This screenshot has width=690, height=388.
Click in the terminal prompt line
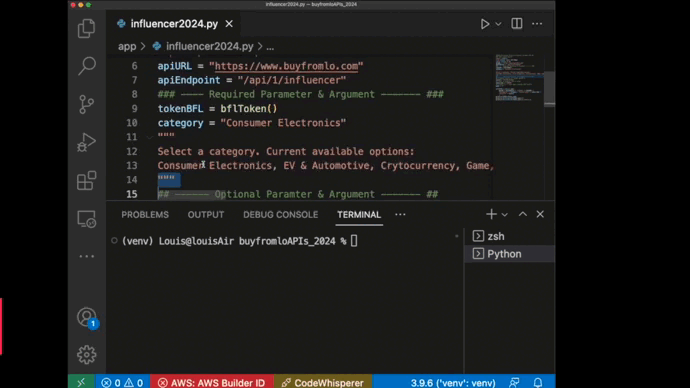pos(240,241)
